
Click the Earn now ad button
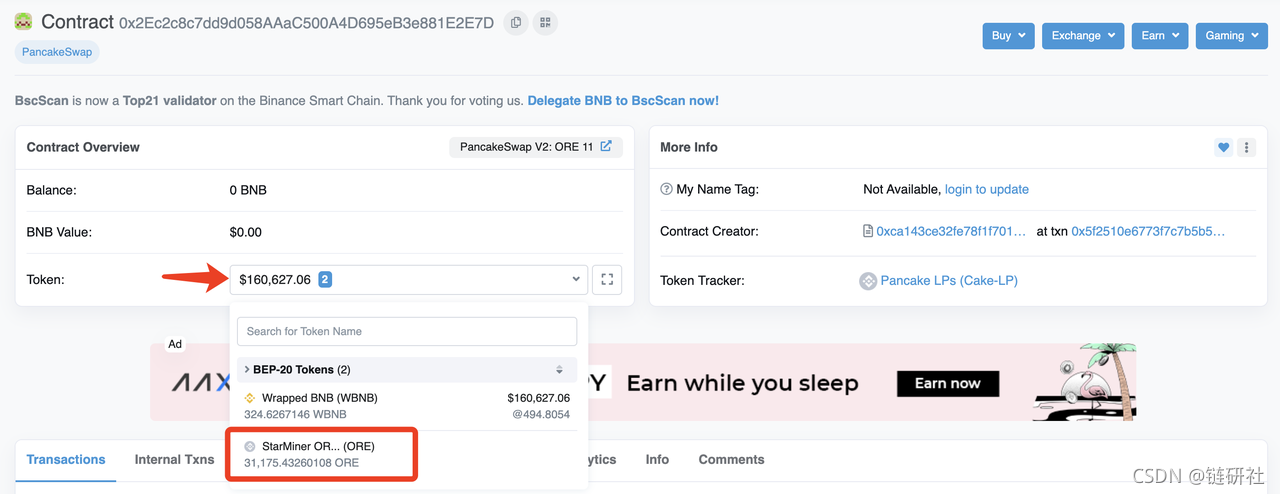947,383
